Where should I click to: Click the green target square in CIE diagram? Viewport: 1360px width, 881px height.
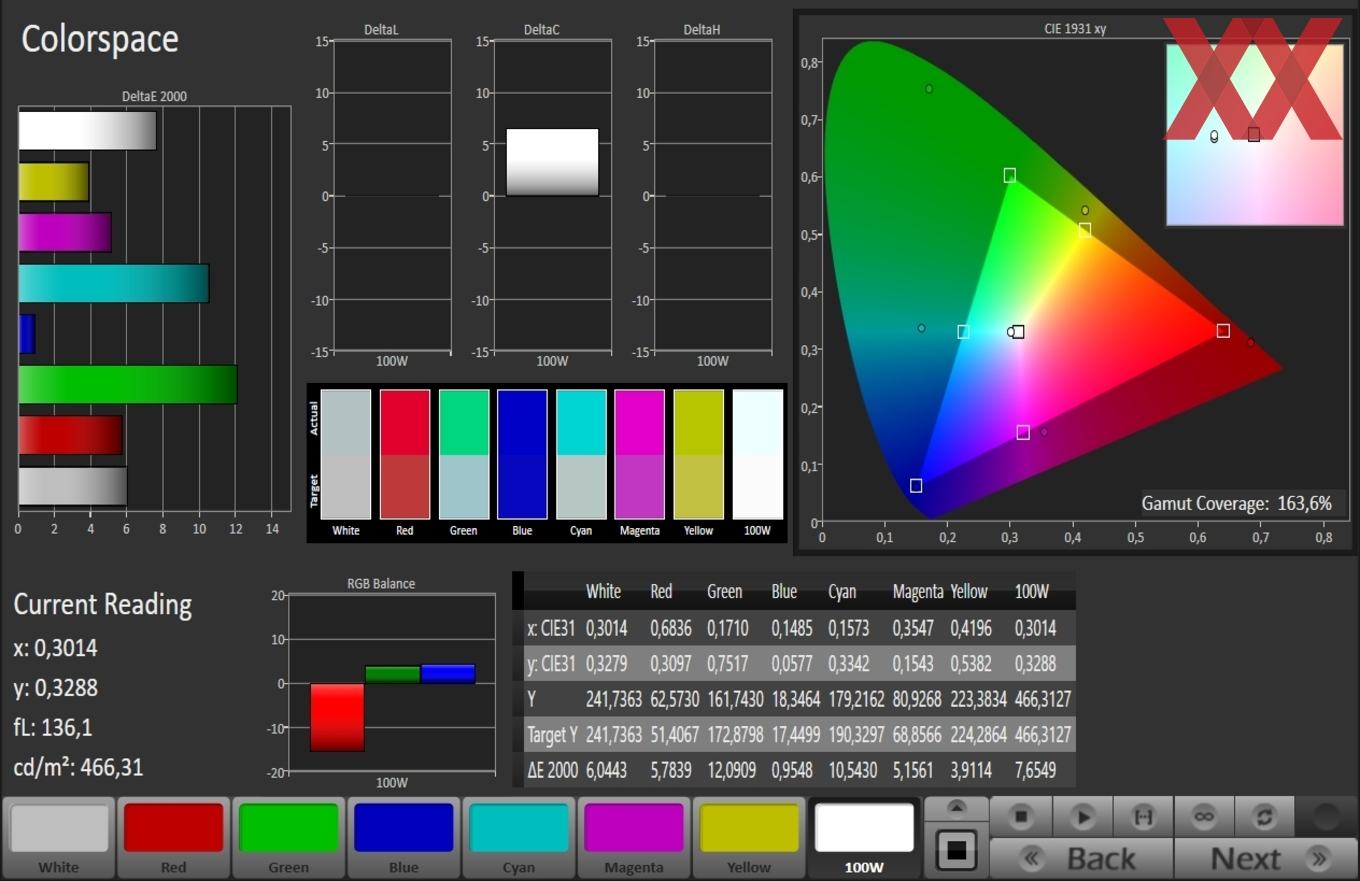coord(1010,176)
